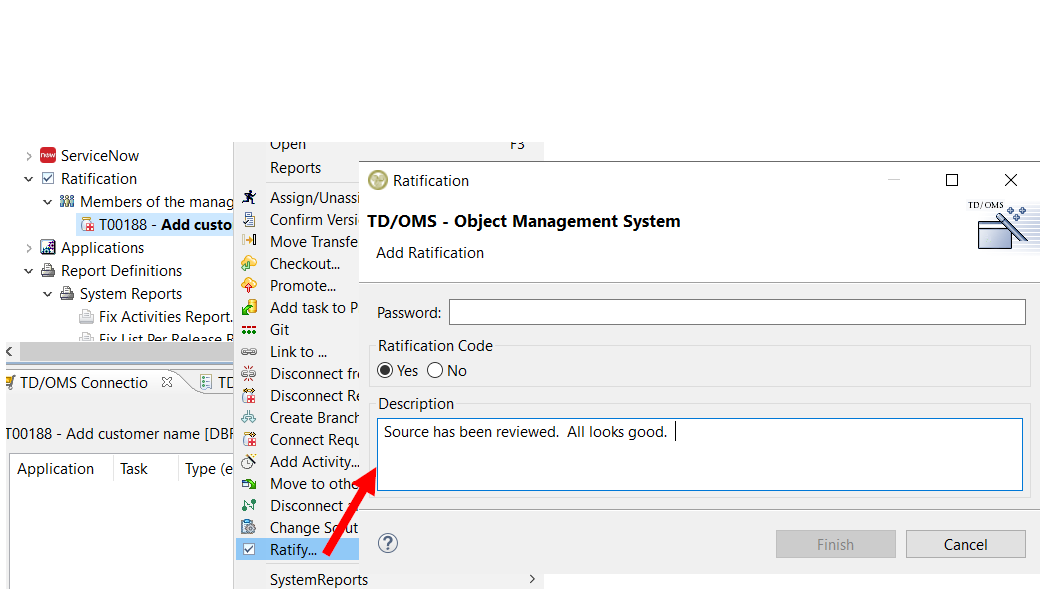Open the SystemReports submenu arrow
Viewport: 1055px width, 600px height.
pos(532,579)
